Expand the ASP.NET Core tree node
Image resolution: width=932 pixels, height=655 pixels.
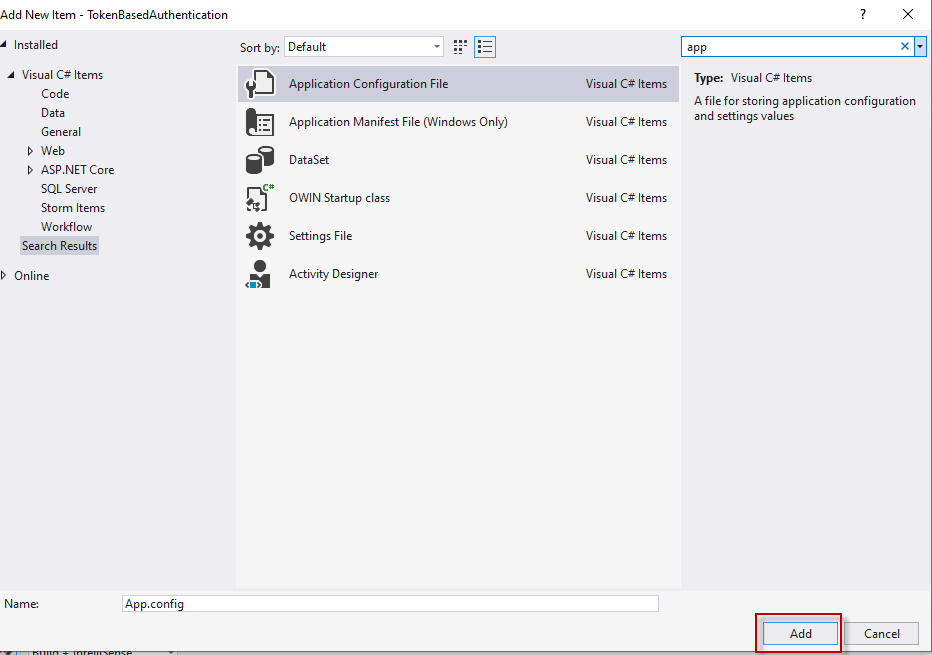[x=30, y=170]
